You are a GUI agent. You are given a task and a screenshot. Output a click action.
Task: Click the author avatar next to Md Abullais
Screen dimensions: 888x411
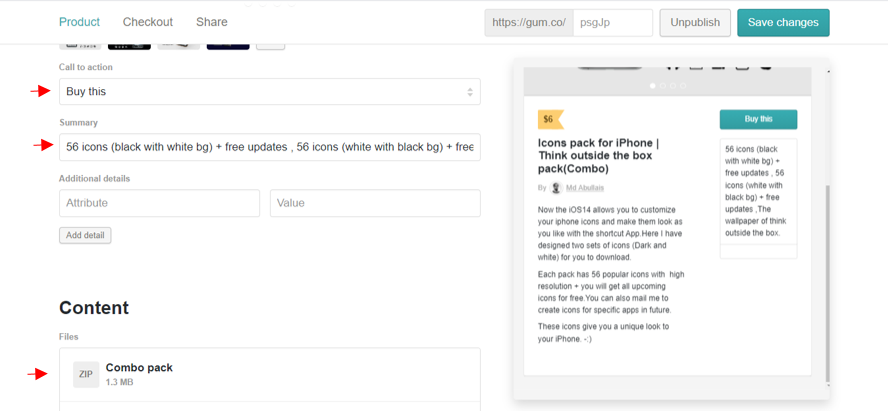(556, 188)
